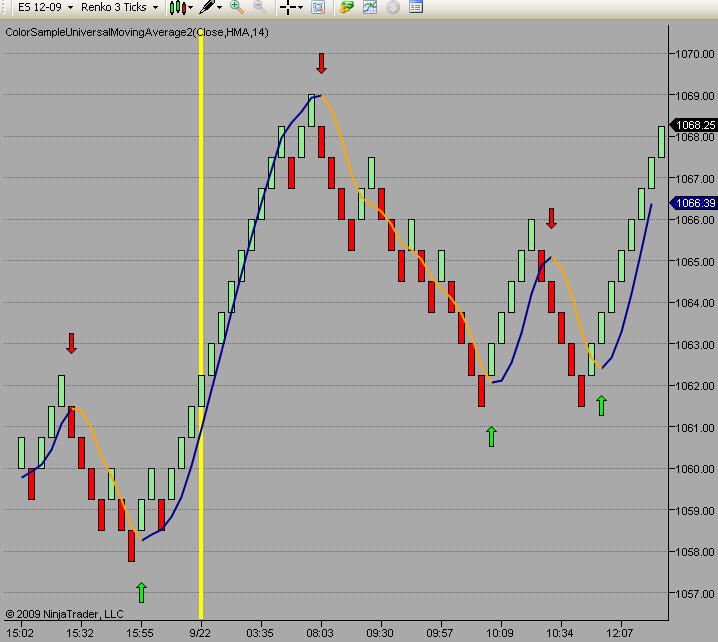Click the 1068.25 current price marker
This screenshot has height=642, width=718.
(x=694, y=125)
